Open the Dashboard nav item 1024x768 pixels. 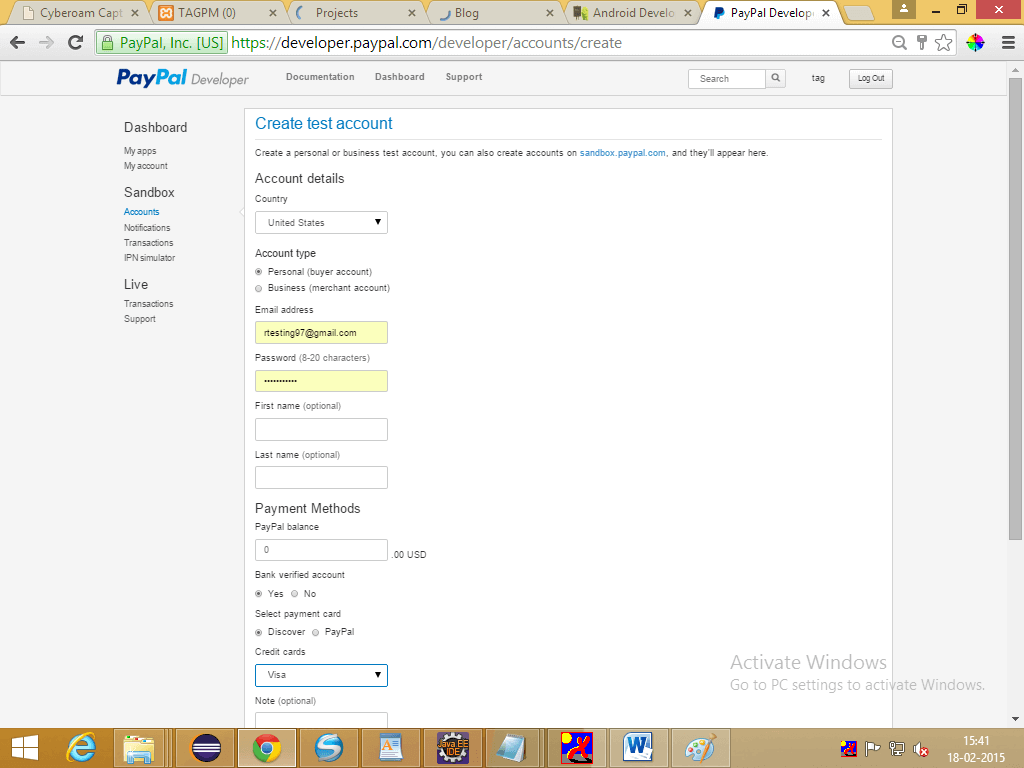point(400,77)
